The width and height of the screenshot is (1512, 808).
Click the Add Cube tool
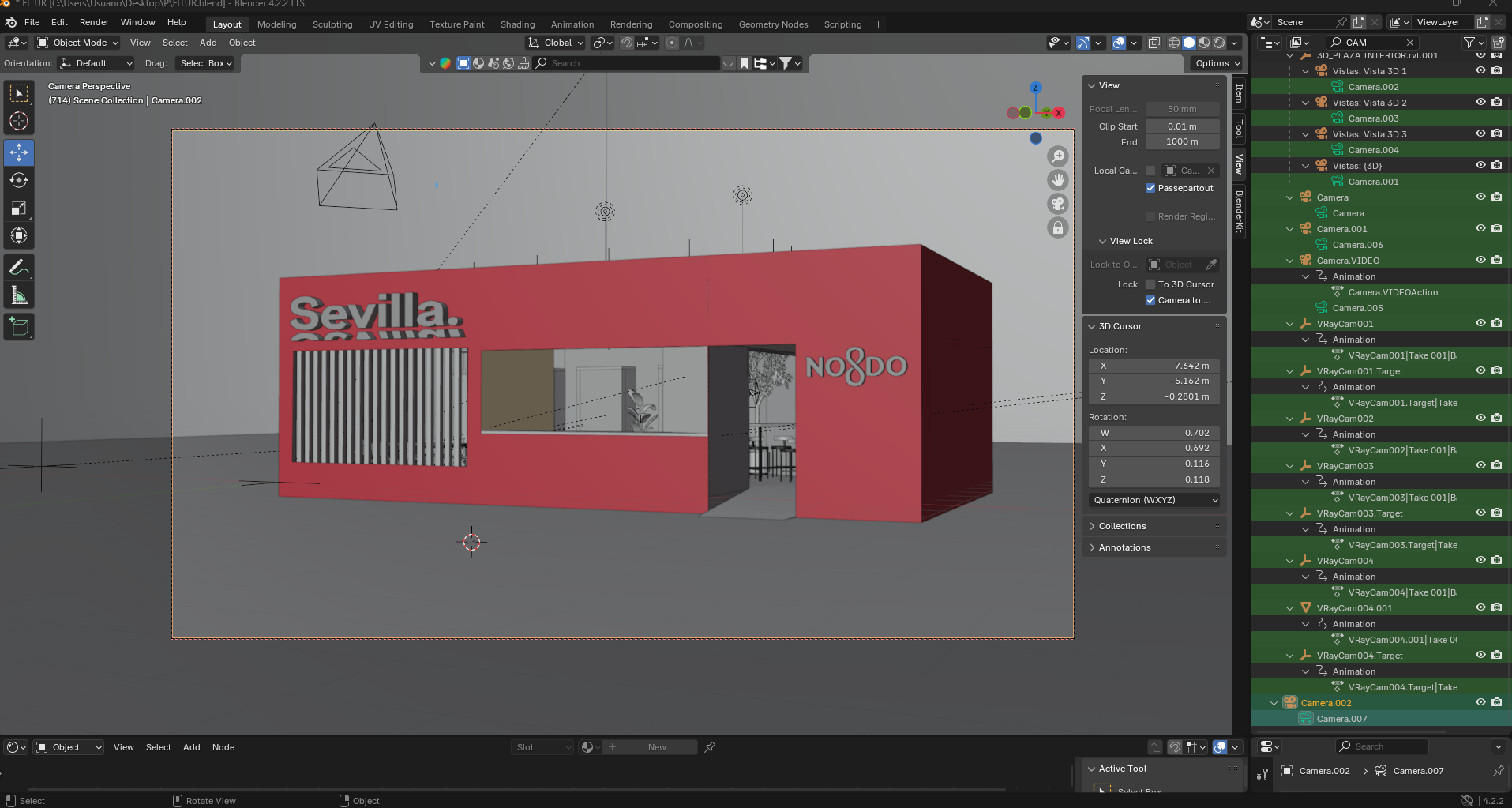19,327
